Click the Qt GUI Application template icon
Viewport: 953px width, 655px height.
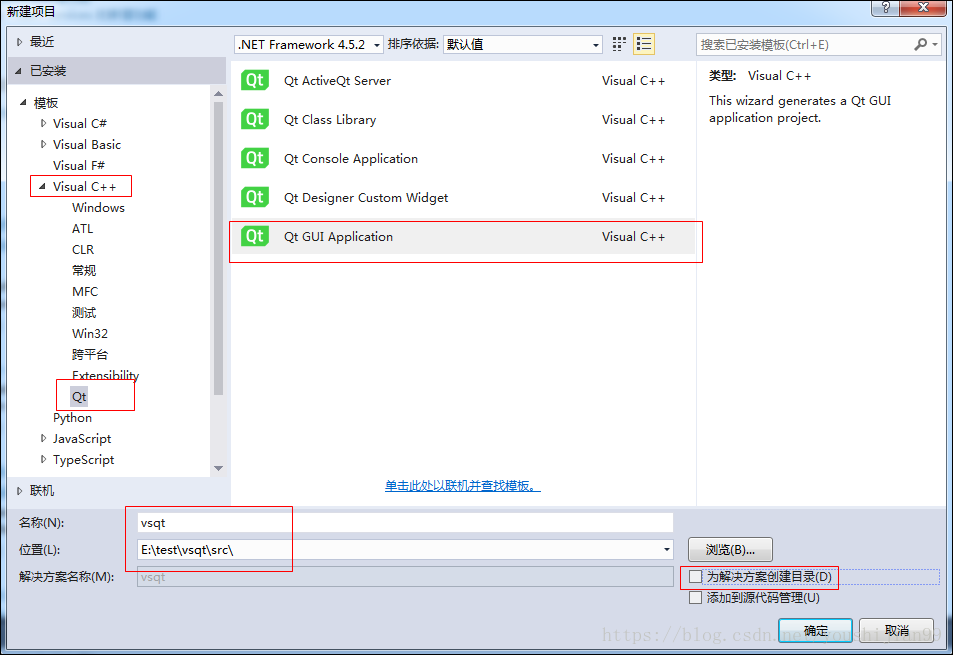point(255,236)
